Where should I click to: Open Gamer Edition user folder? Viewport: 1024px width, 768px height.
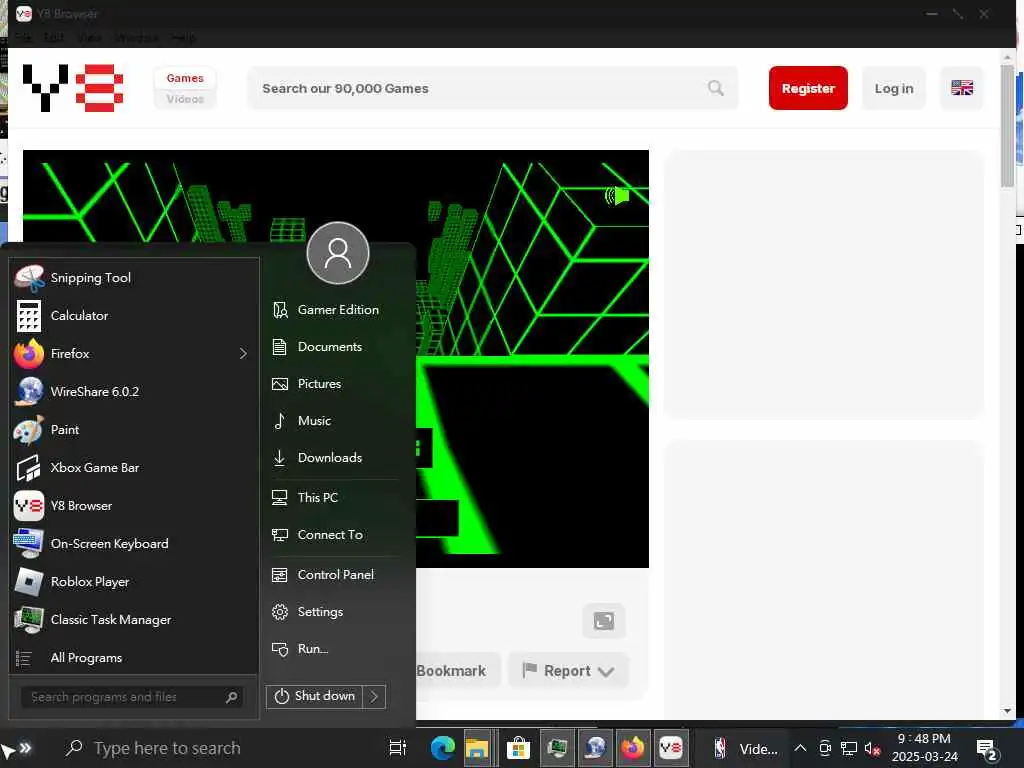tap(336, 310)
